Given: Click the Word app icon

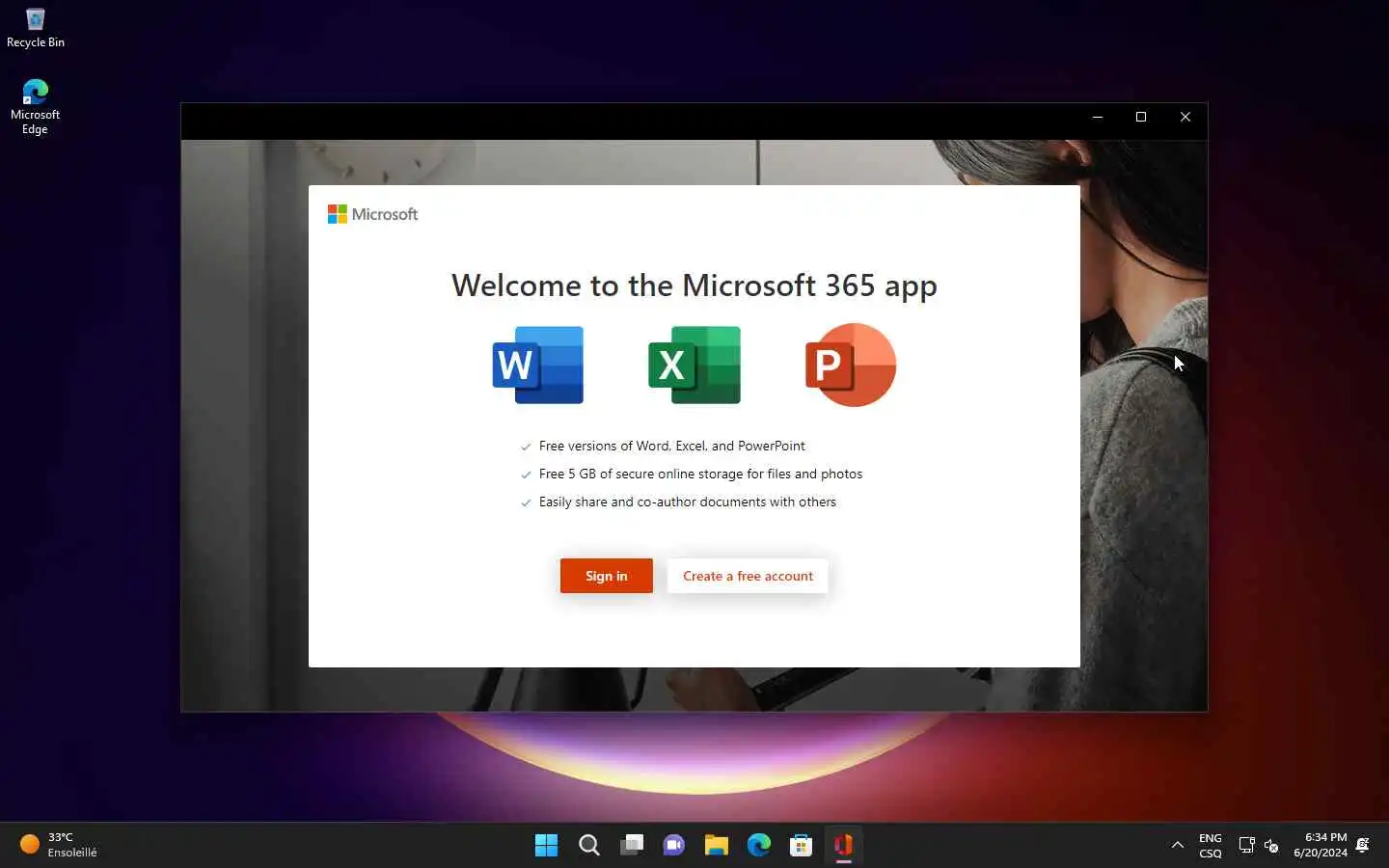Looking at the screenshot, I should [x=537, y=365].
